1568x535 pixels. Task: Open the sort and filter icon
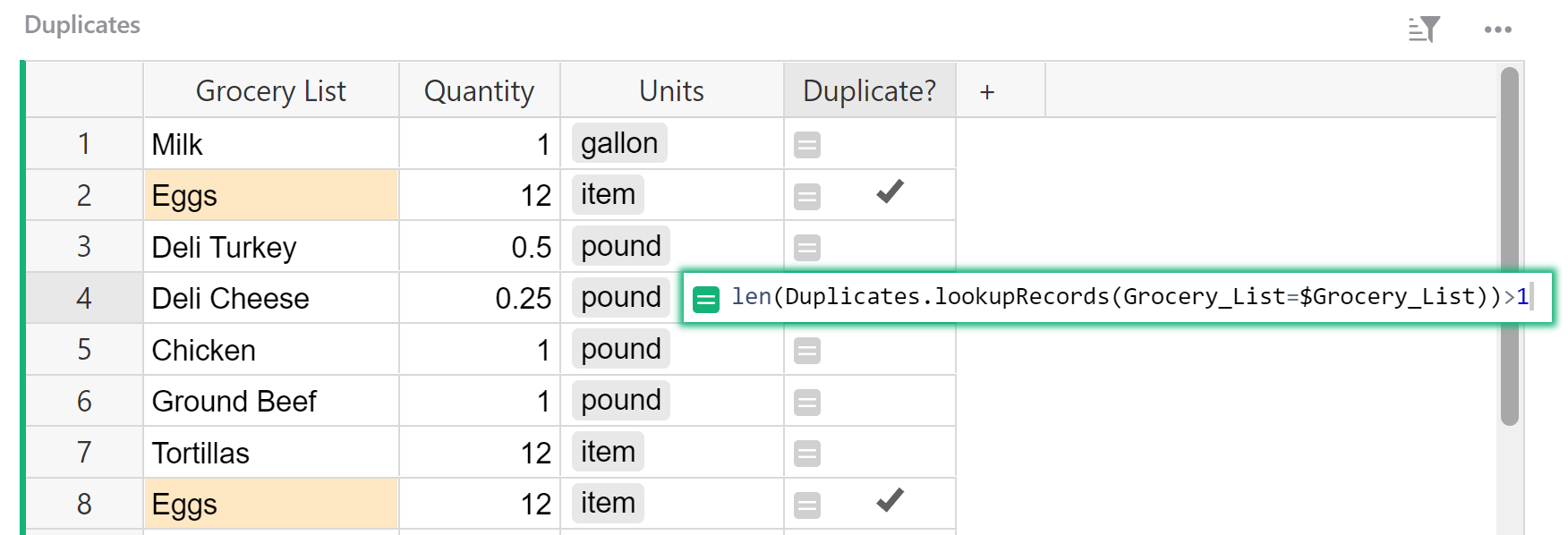coord(1421,28)
